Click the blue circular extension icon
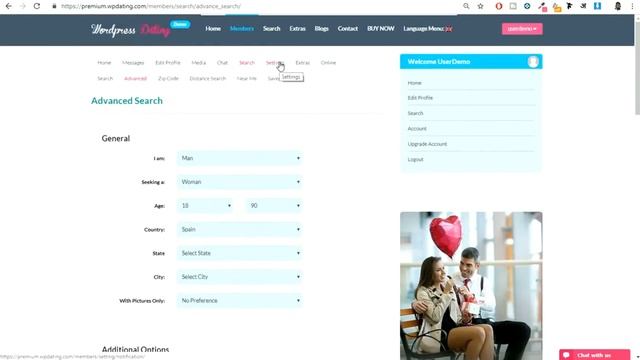640x360 pixels. pyautogui.click(x=527, y=6)
